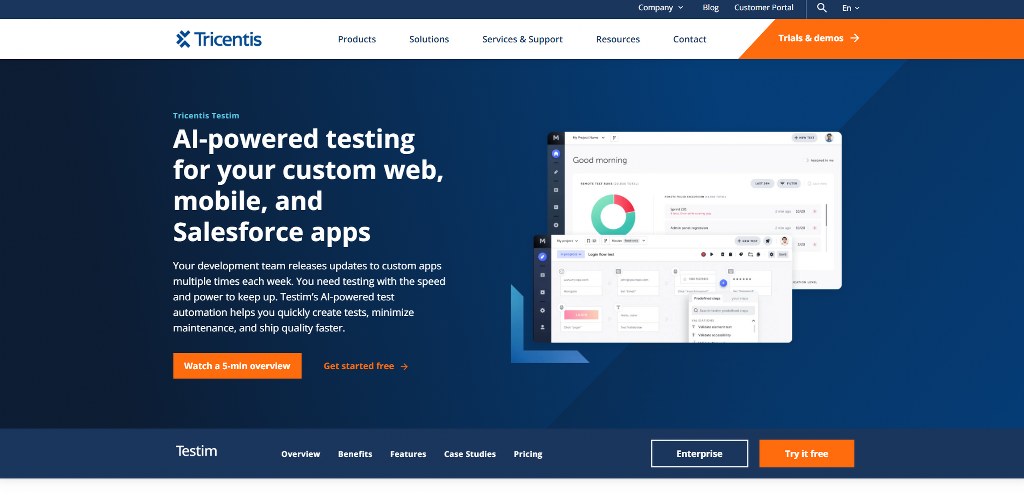Click the test editor preview image

tap(663, 288)
